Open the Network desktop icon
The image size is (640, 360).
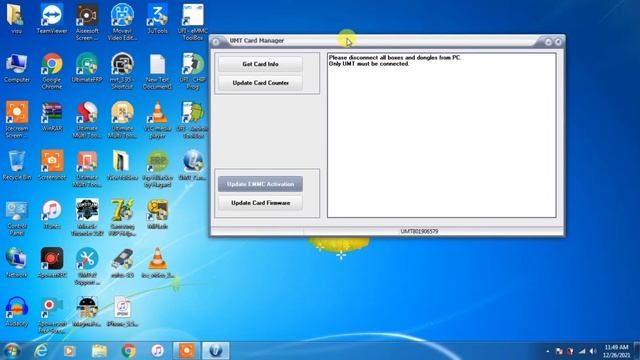17,263
